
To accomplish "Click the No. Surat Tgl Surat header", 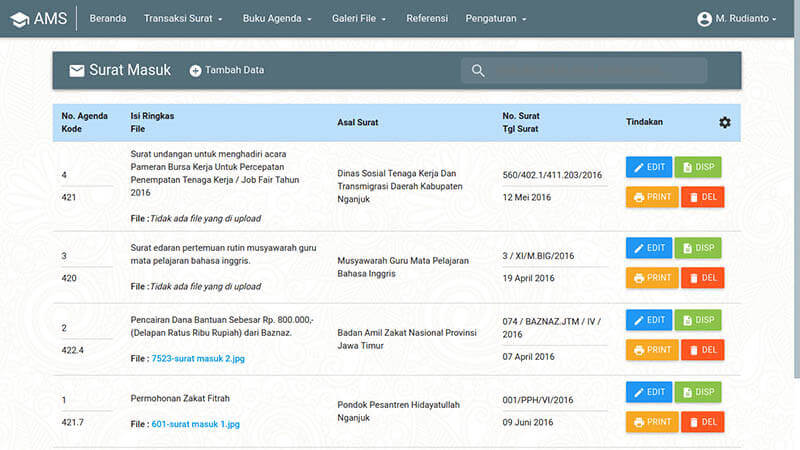I will point(520,122).
